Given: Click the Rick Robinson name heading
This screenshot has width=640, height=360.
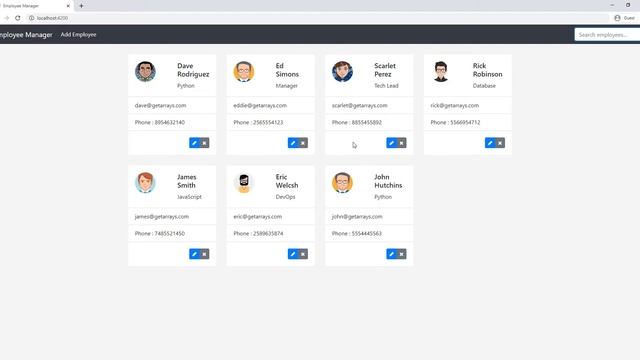Looking at the screenshot, I should [x=487, y=70].
